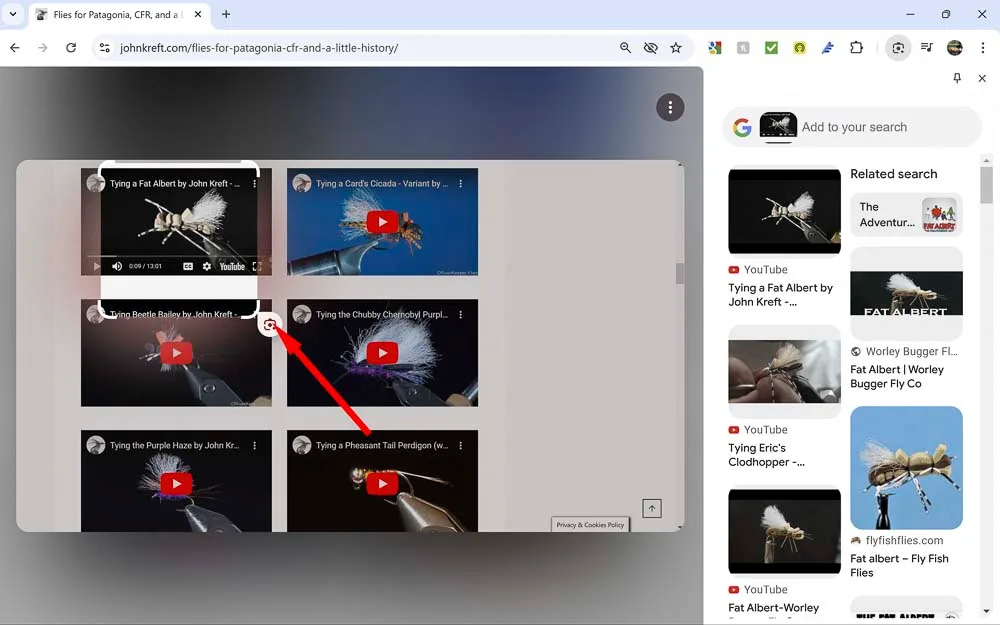The width and height of the screenshot is (1000, 625).
Task: Open the blue pen extension icon
Action: 828,48
